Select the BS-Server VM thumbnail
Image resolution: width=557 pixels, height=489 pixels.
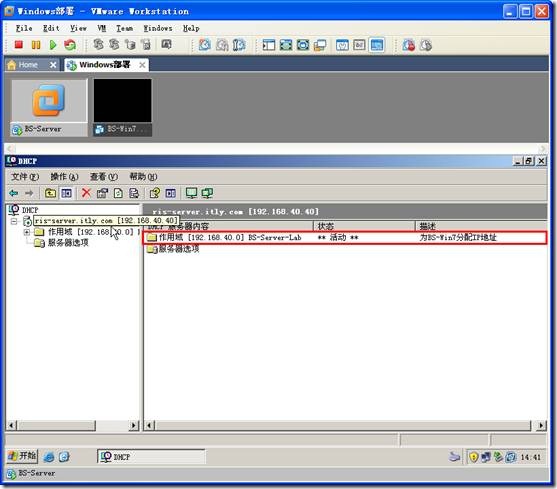coord(49,108)
